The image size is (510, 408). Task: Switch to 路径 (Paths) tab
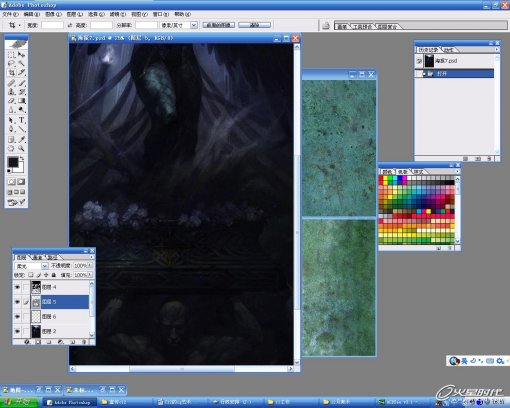(x=52, y=257)
